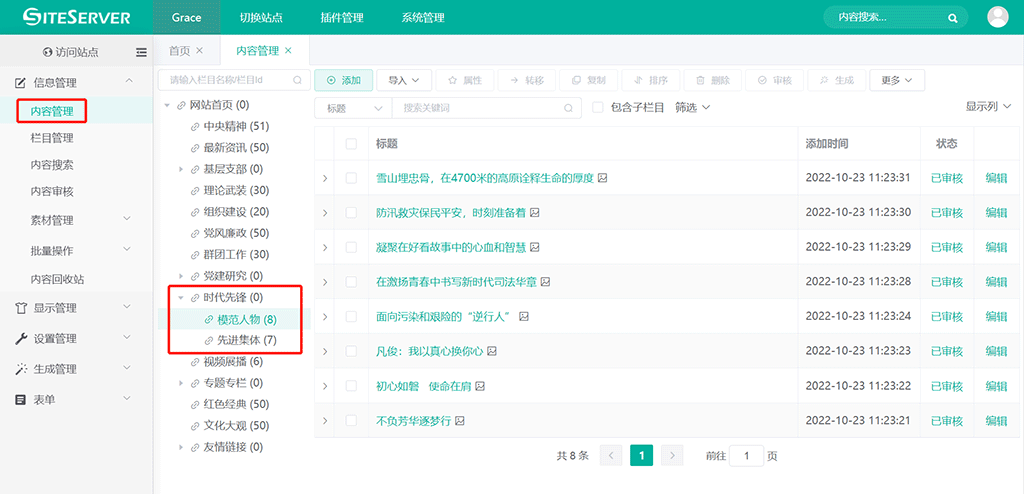
Task: Collapse the sidebar with the hamburger icon
Action: point(141,52)
